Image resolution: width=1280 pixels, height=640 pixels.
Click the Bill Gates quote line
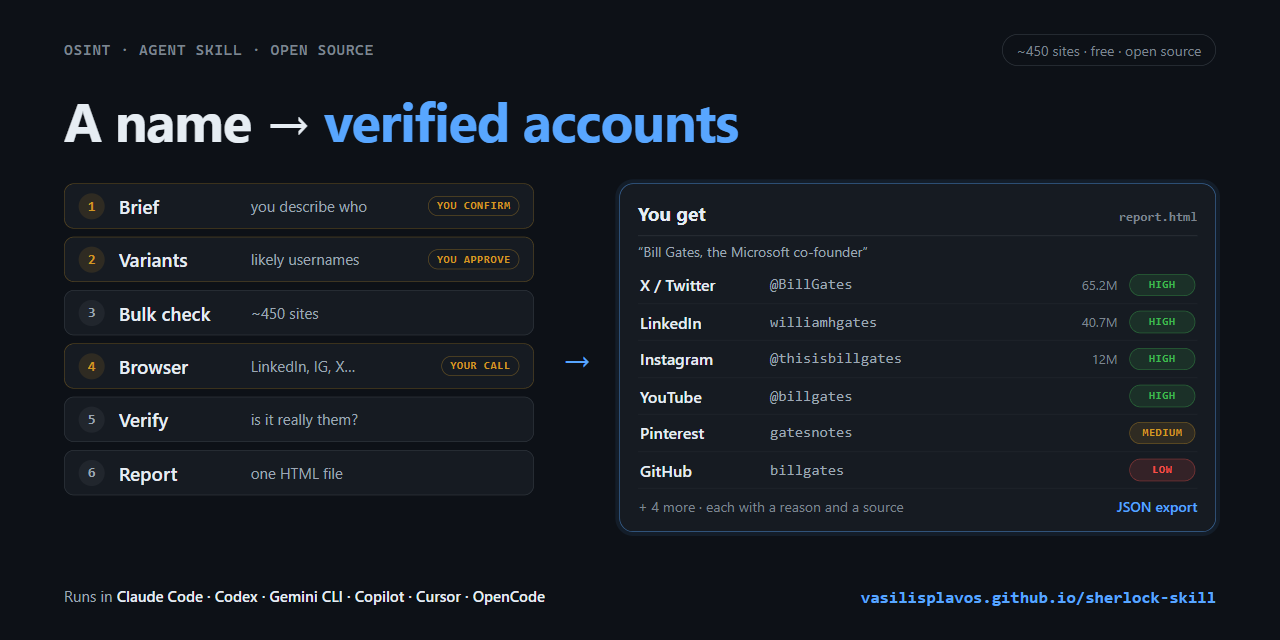[x=753, y=252]
